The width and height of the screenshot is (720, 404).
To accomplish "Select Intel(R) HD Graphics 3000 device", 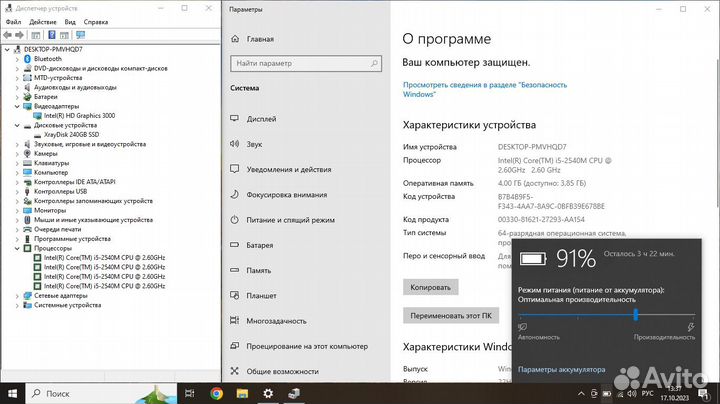I will coord(79,116).
